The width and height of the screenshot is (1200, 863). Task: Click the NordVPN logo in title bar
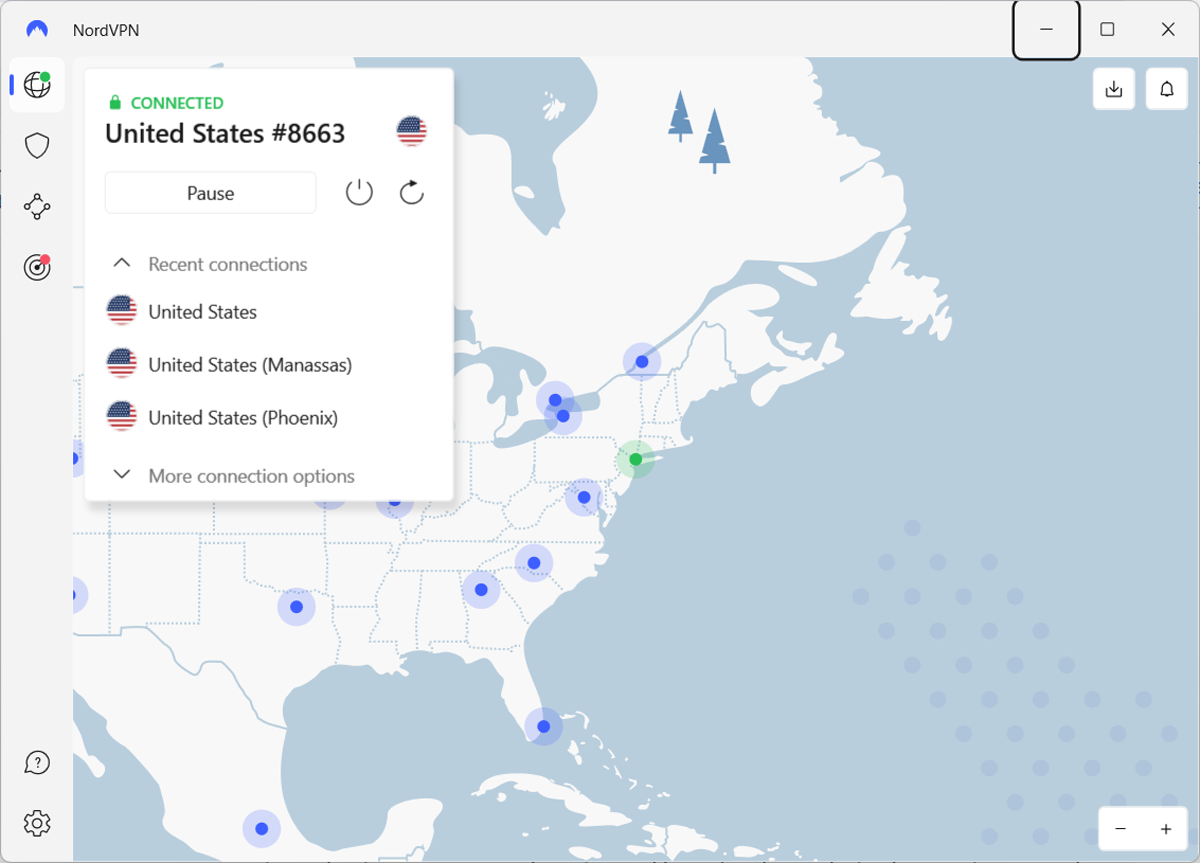coord(37,30)
